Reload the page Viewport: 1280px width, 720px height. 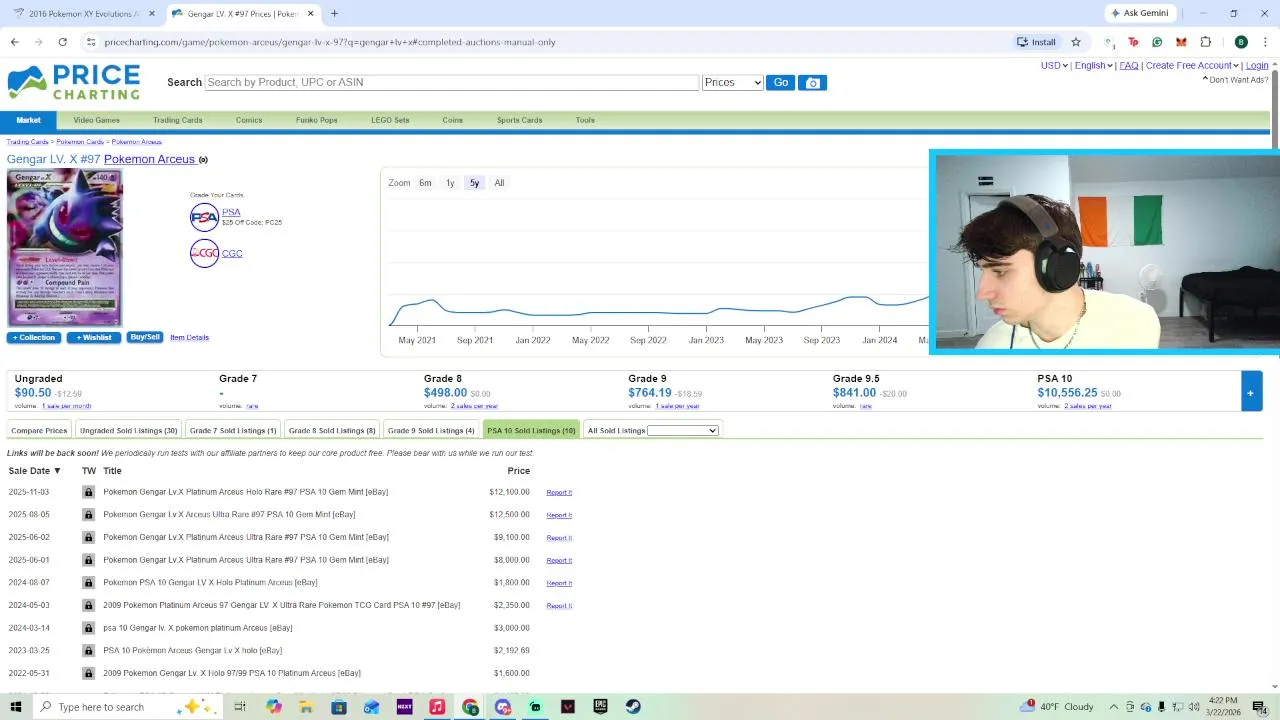pos(62,42)
